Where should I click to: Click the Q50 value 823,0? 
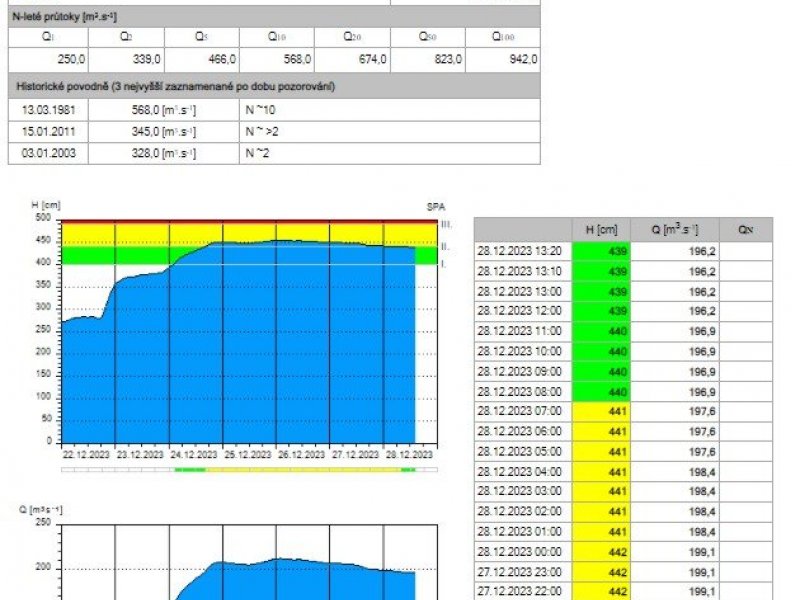[427, 60]
